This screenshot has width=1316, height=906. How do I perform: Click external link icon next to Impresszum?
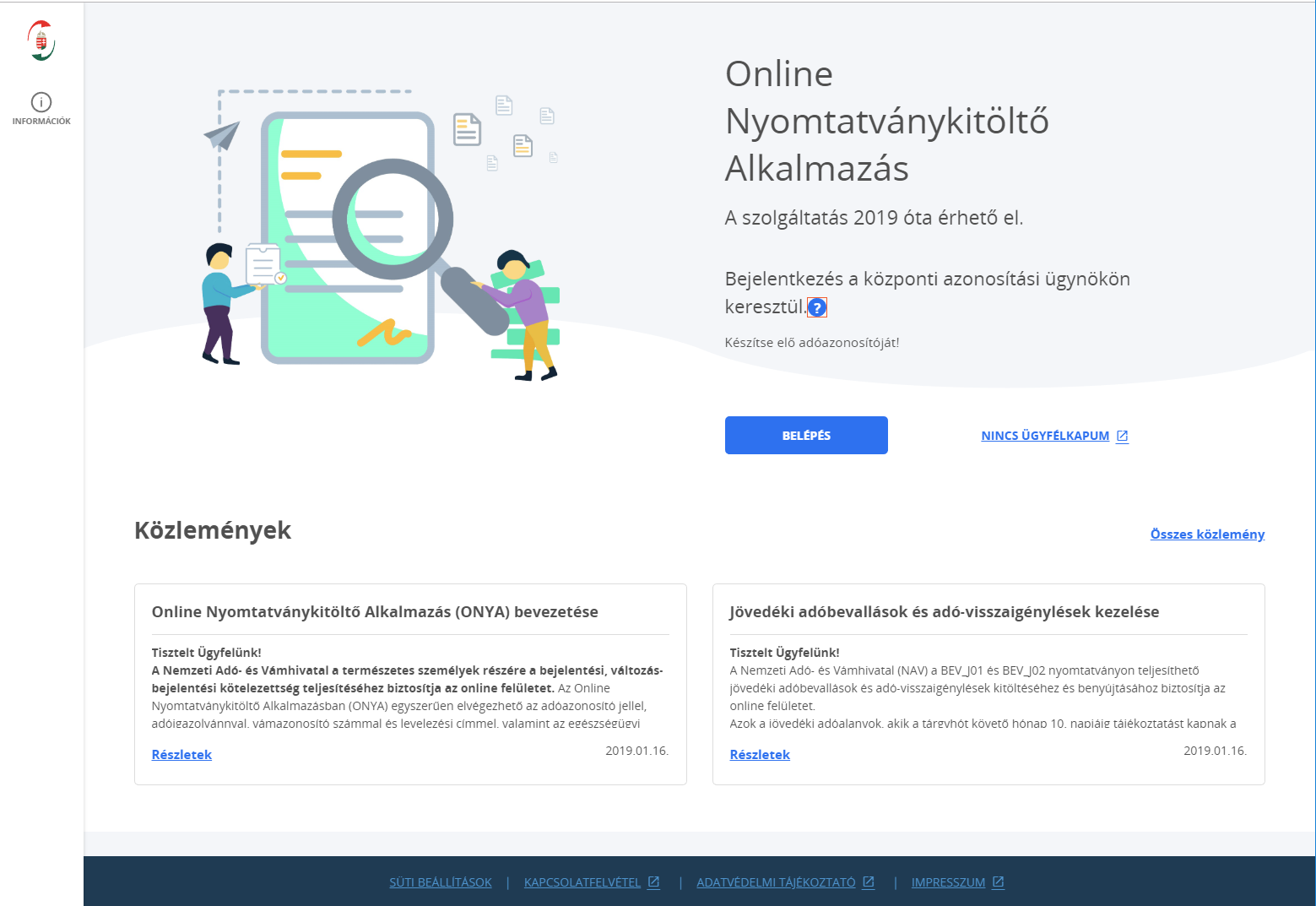[998, 882]
